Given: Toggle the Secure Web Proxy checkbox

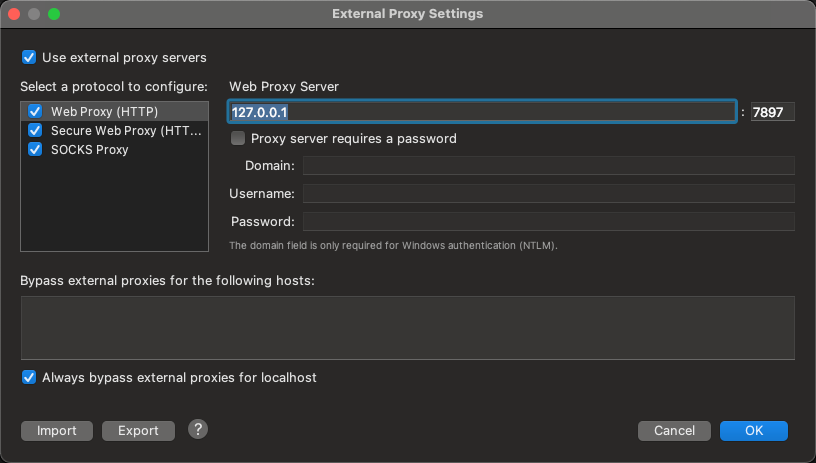Looking at the screenshot, I should 35,130.
